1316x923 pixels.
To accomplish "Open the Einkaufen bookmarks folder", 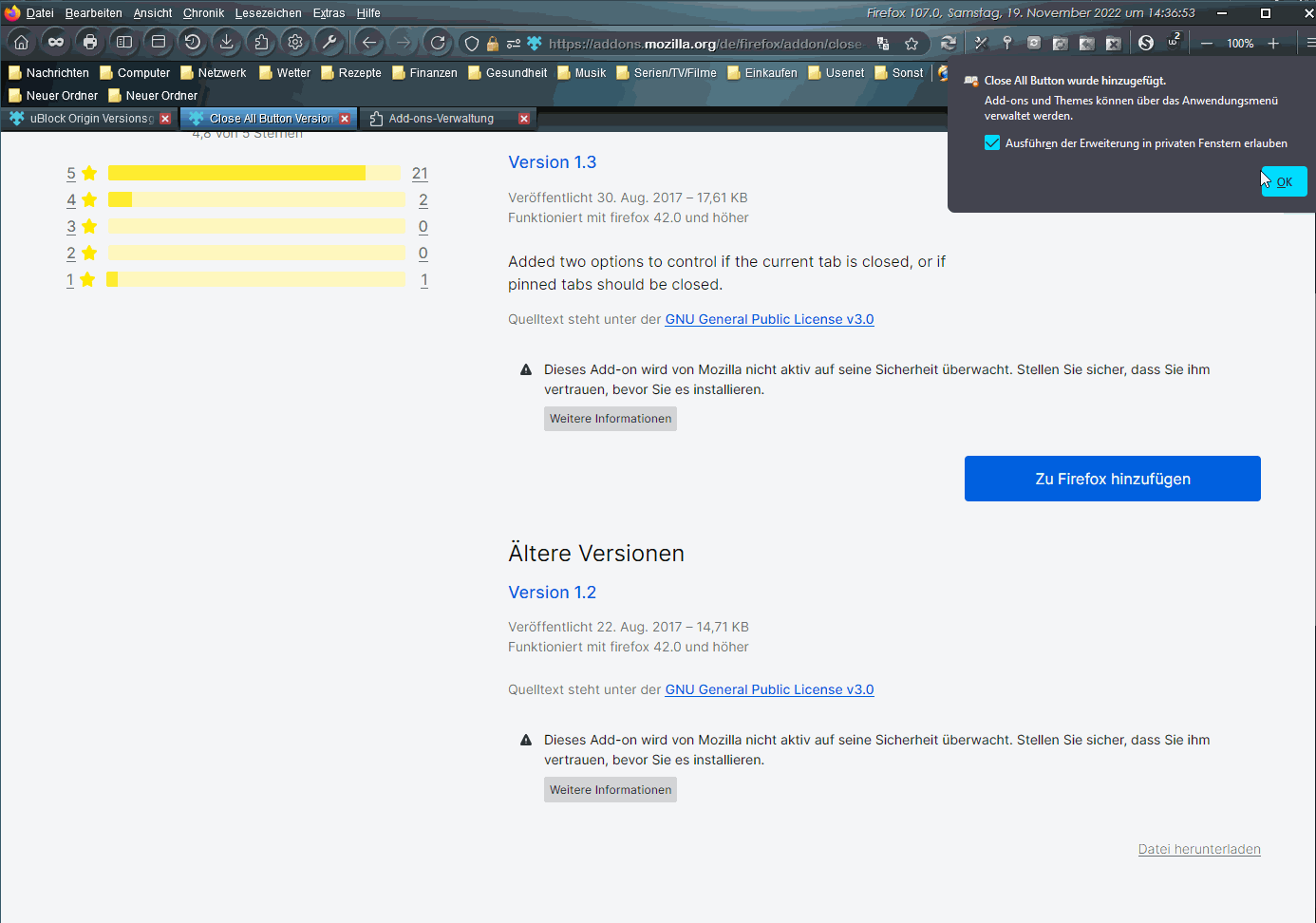I will [762, 73].
